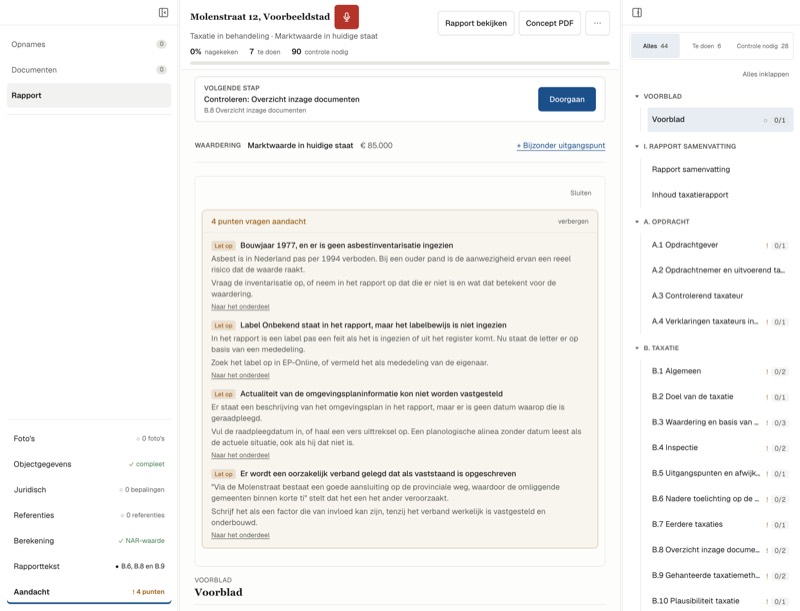Image resolution: width=800 pixels, height=611 pixels.
Task: Switch to the Alles 44 filter tab
Action: pyautogui.click(x=655, y=46)
